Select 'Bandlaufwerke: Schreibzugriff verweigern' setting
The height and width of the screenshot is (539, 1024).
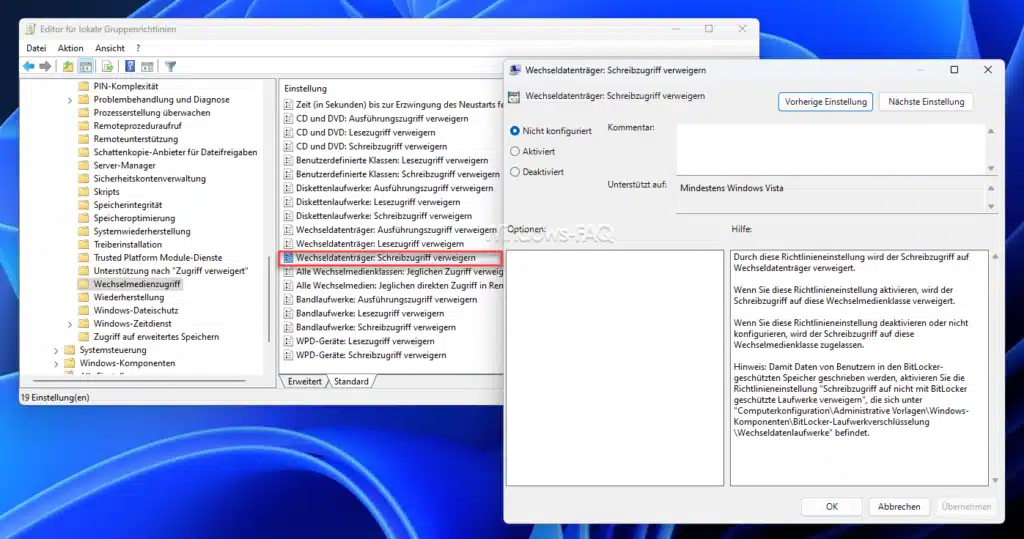[x=376, y=327]
